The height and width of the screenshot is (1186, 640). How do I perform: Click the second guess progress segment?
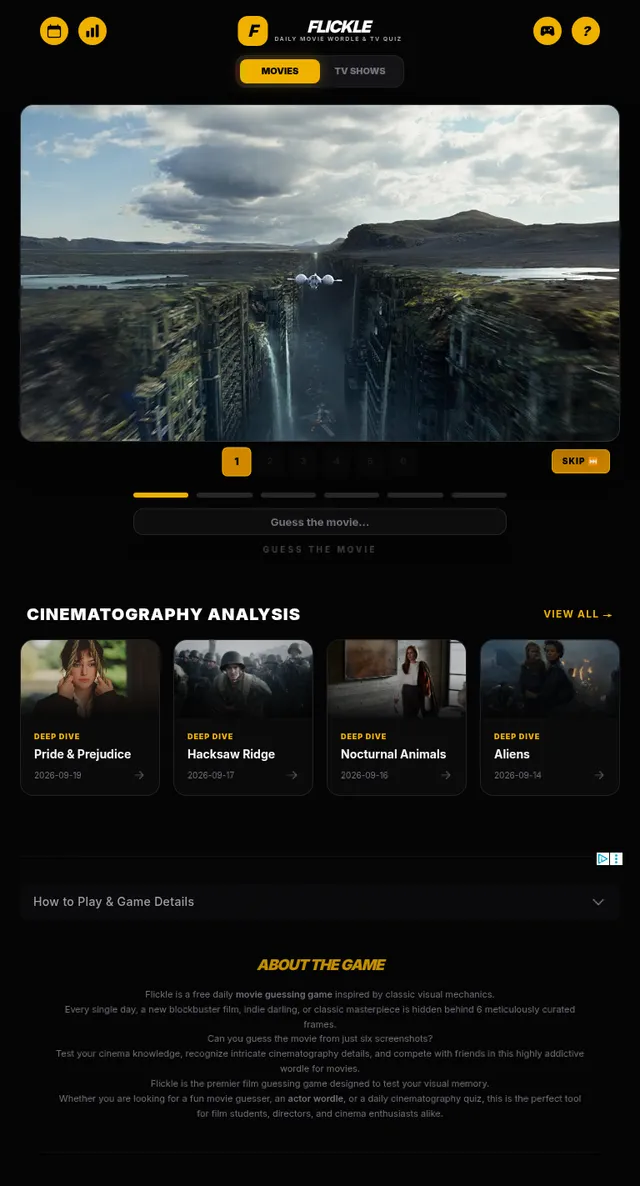pos(225,495)
